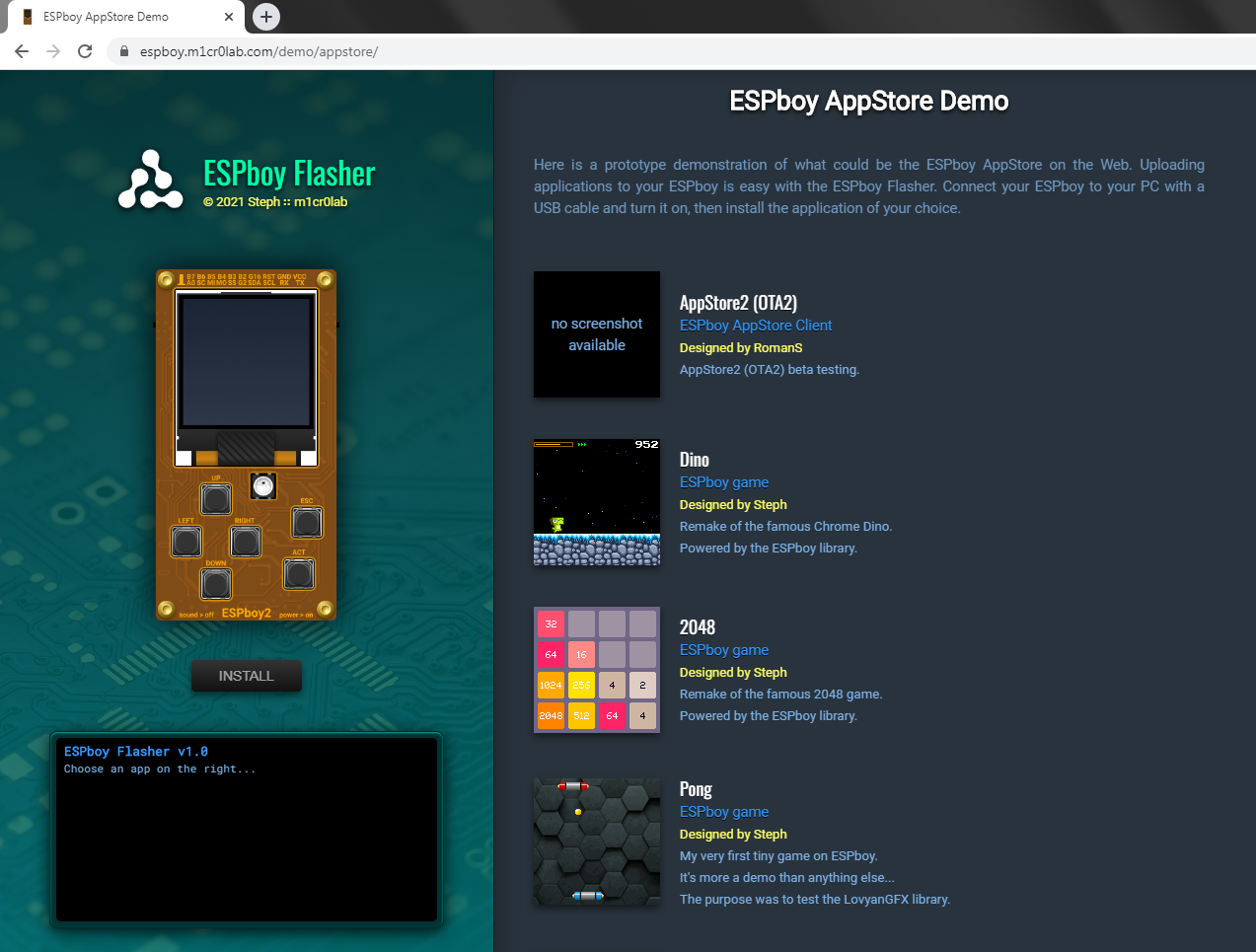This screenshot has height=952, width=1256.
Task: Select the ESPboy AppStore Demo browser tab
Action: pyautogui.click(x=126, y=17)
